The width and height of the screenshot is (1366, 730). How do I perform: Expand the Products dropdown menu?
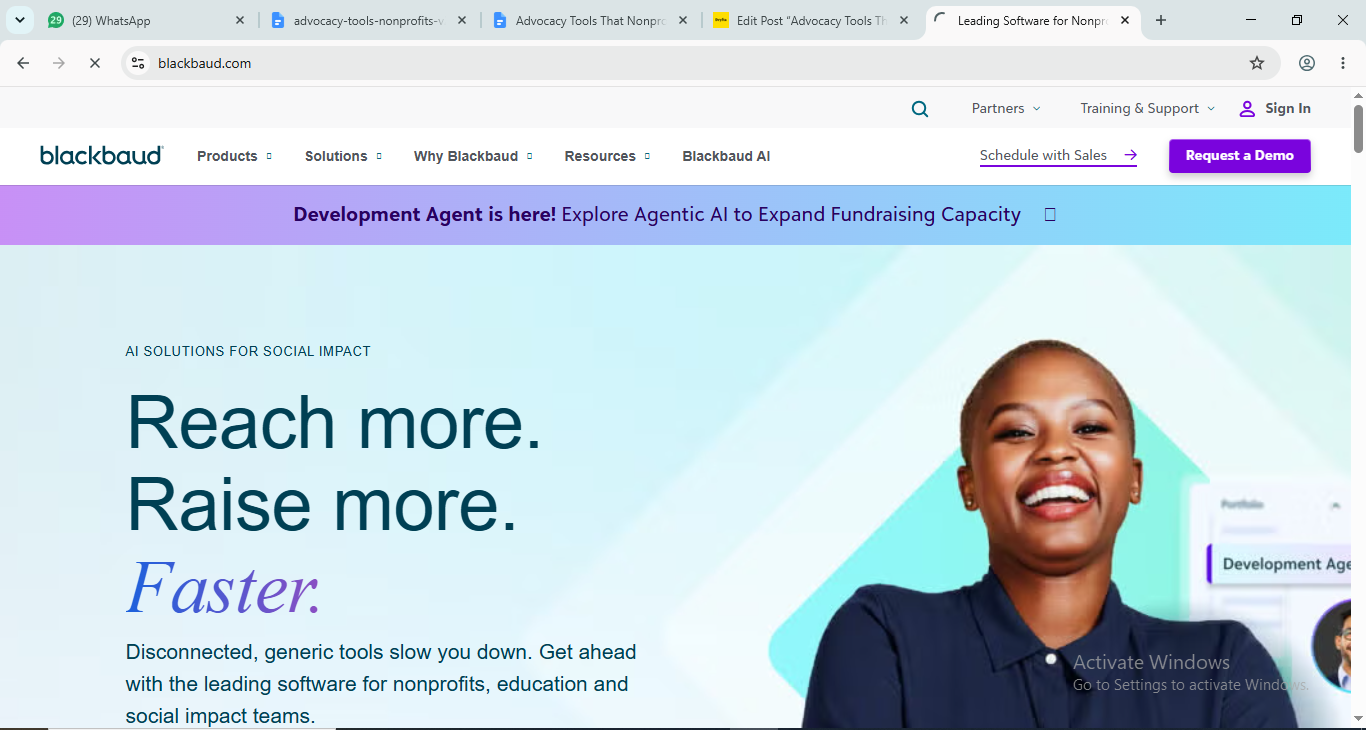click(234, 156)
